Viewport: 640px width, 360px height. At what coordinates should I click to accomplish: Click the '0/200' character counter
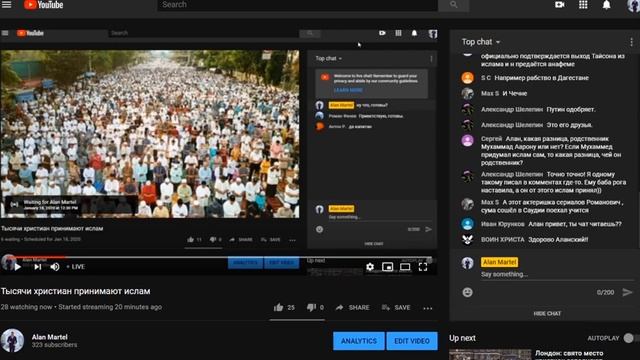point(605,292)
